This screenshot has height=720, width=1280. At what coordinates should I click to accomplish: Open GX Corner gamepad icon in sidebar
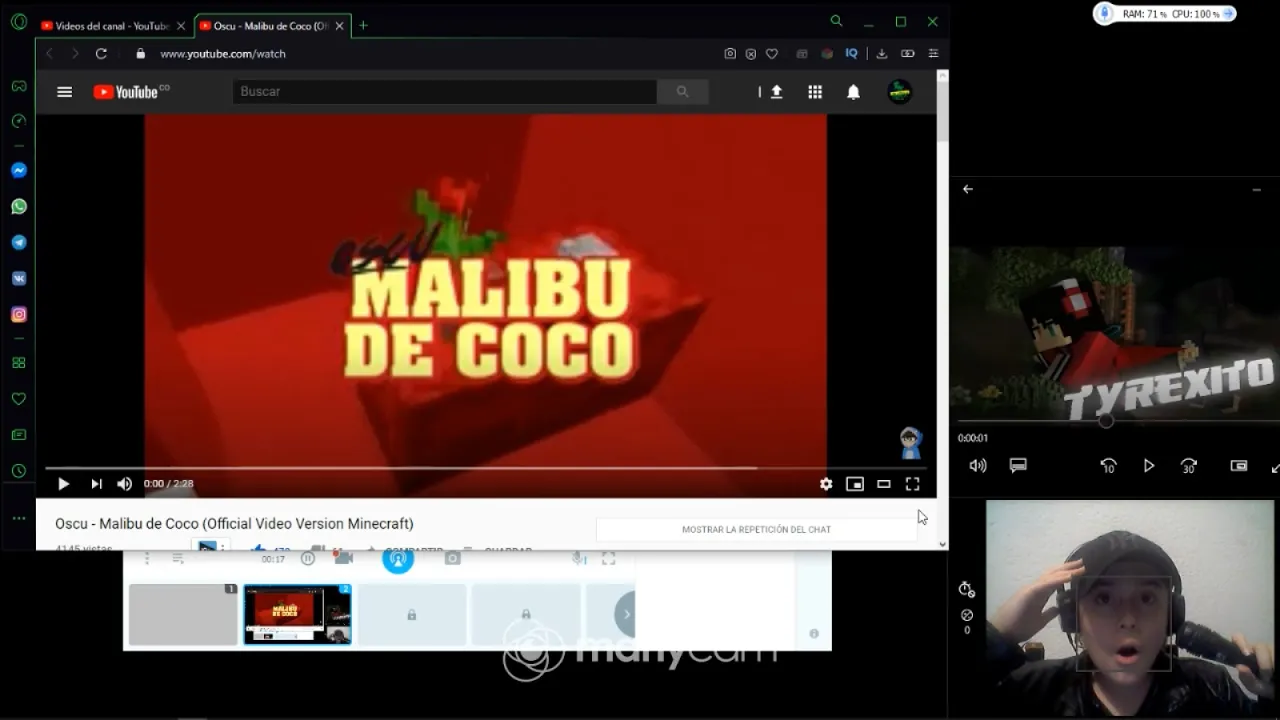(x=19, y=87)
